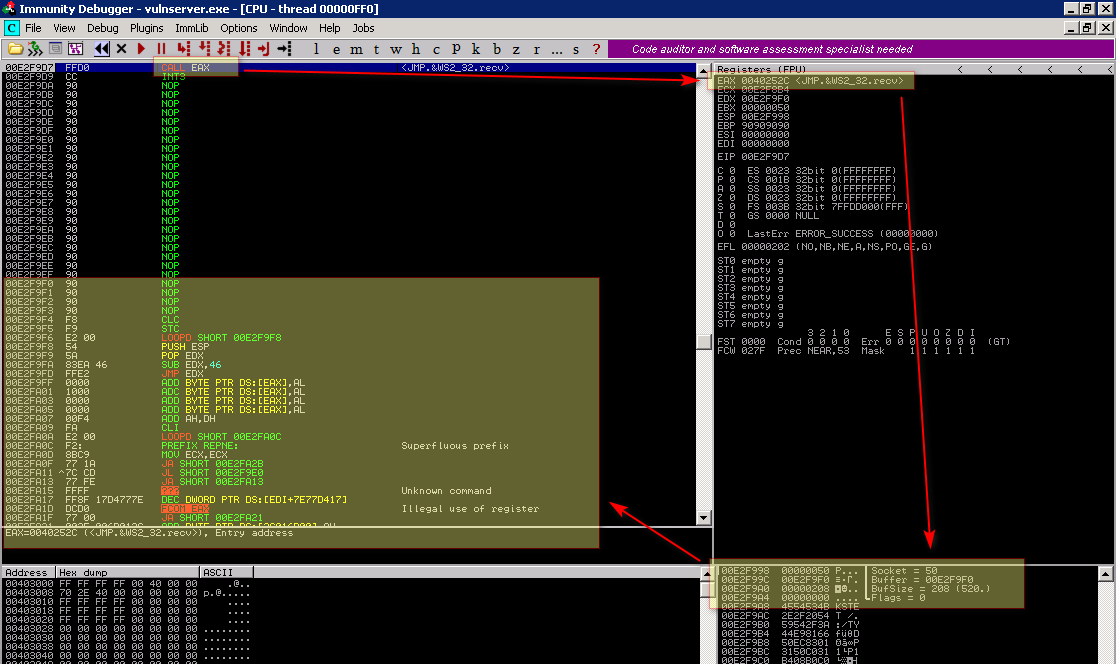This screenshot has width=1116, height=664.
Task: Click the Hex dump column header
Action: click(x=127, y=572)
